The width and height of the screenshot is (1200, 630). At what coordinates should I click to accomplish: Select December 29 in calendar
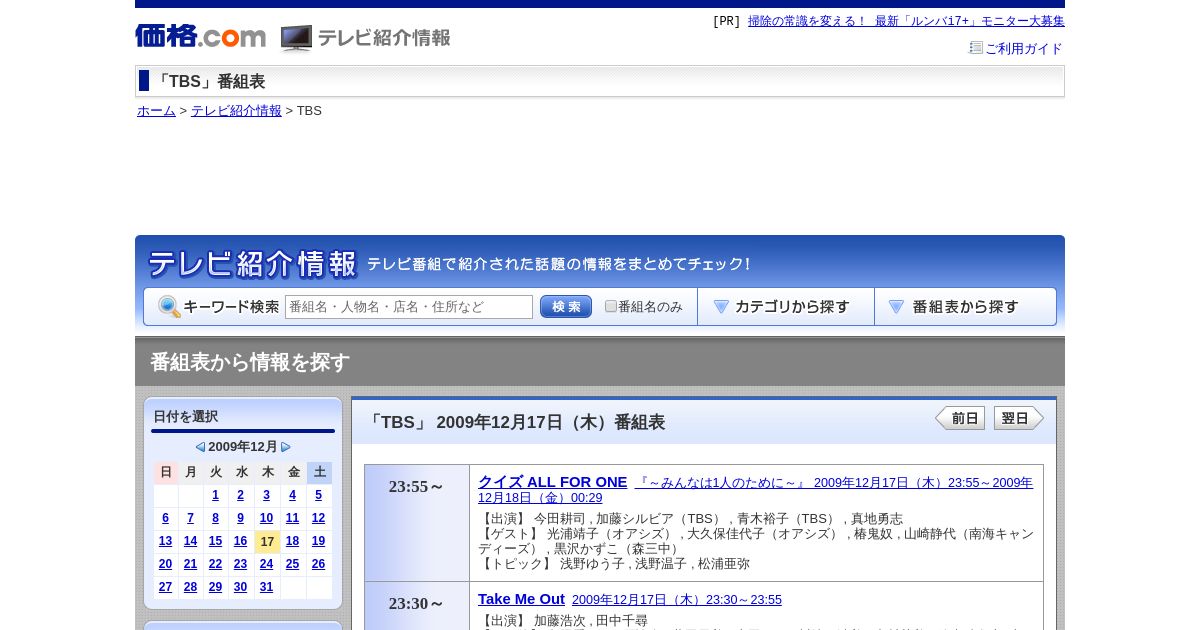click(x=215, y=587)
